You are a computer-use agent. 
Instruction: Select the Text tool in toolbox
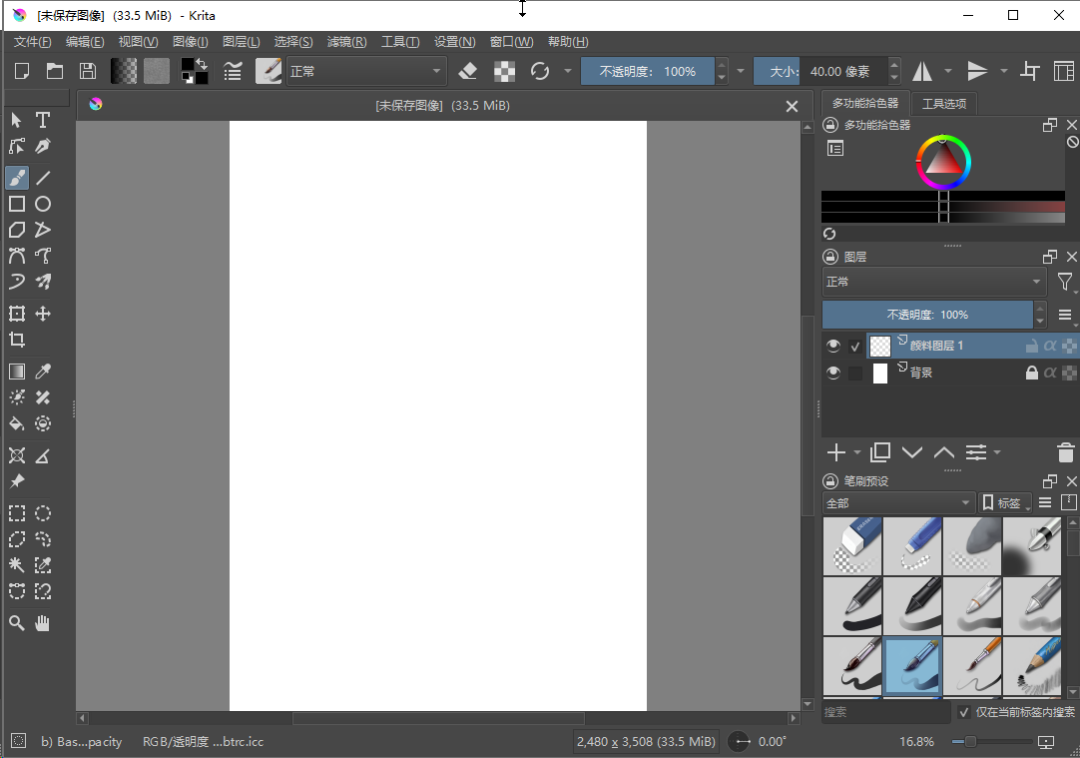[x=43, y=120]
